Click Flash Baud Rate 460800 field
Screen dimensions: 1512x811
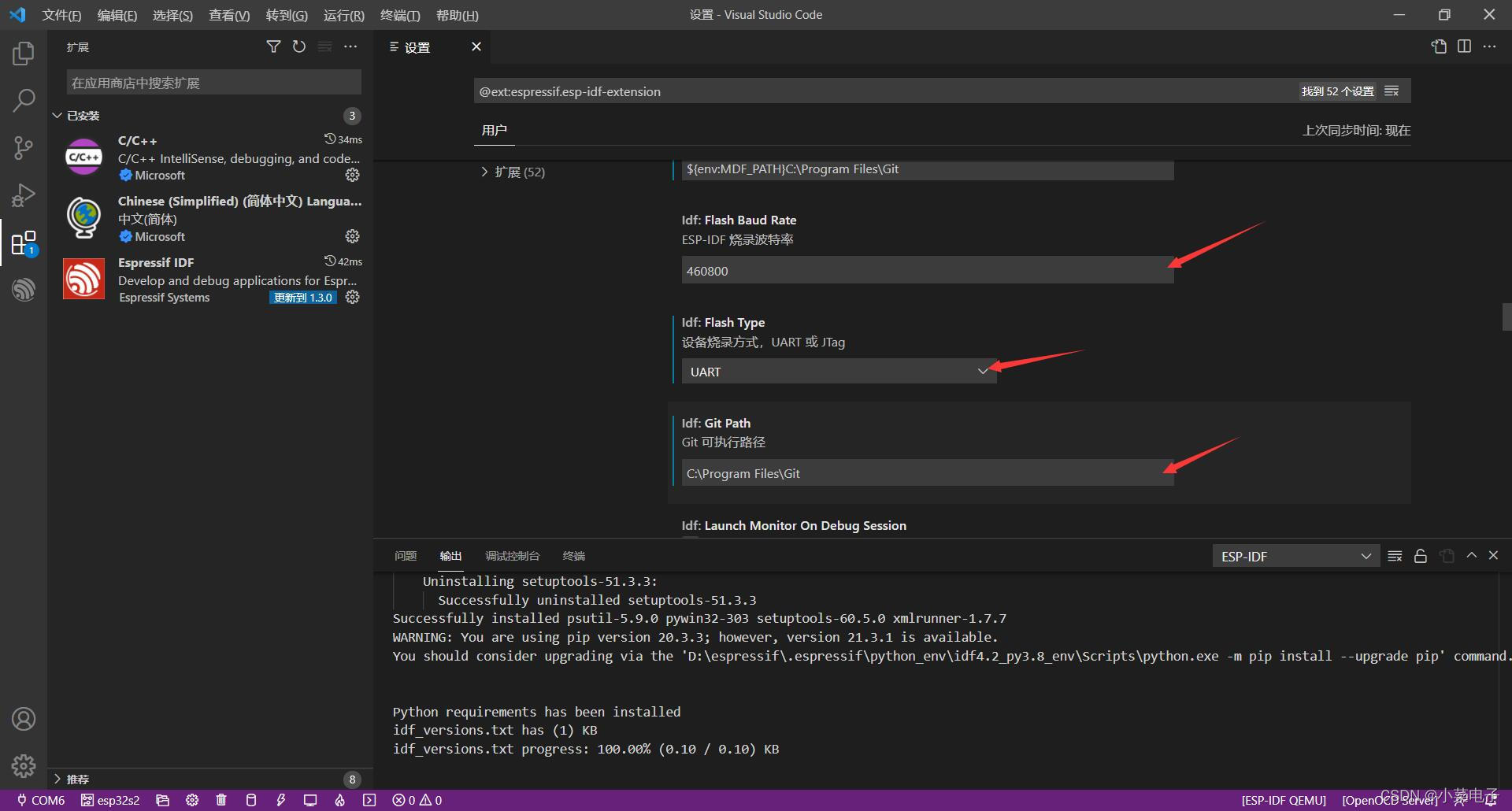click(x=927, y=270)
